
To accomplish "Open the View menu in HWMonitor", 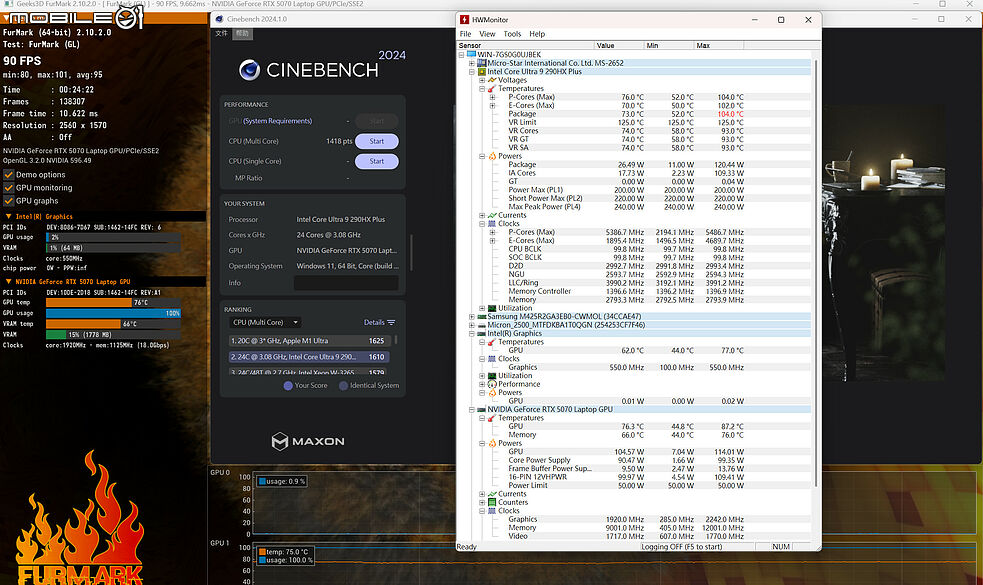I will tap(487, 34).
